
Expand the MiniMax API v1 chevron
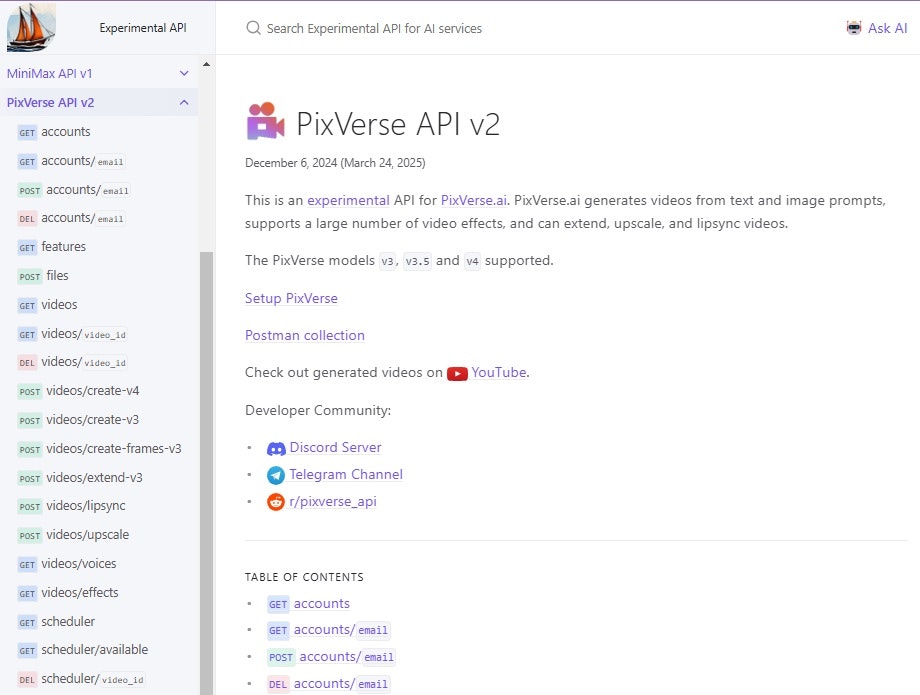[x=184, y=73]
